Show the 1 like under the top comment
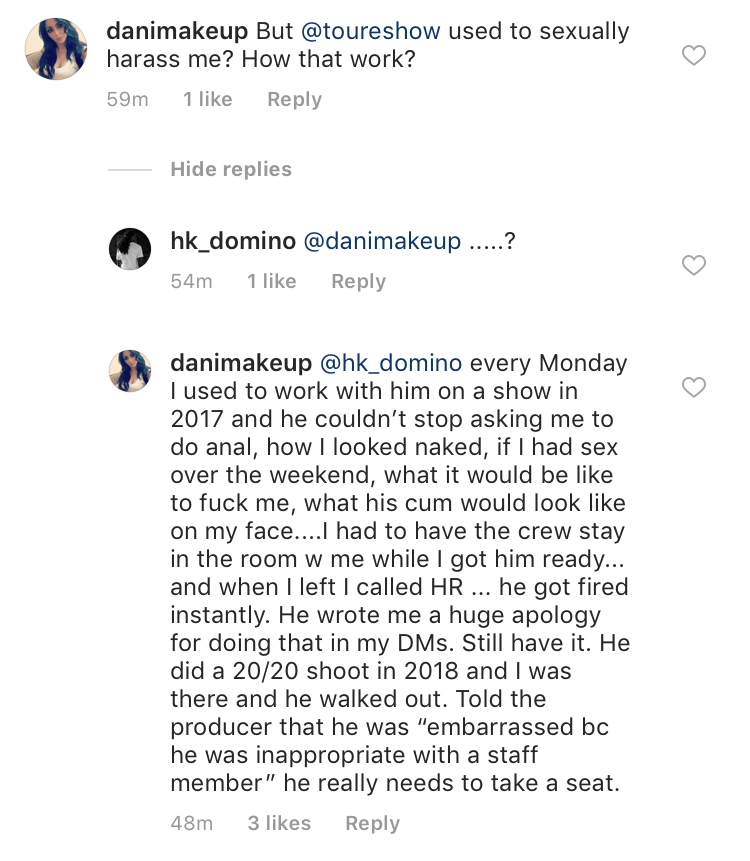The width and height of the screenshot is (750, 861). 207,99
